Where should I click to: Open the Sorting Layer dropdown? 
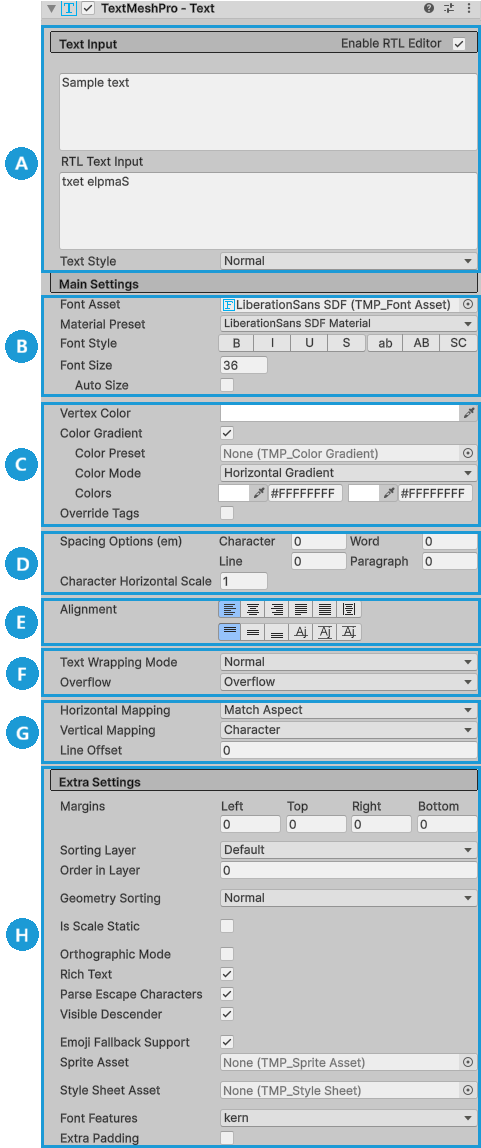(348, 850)
